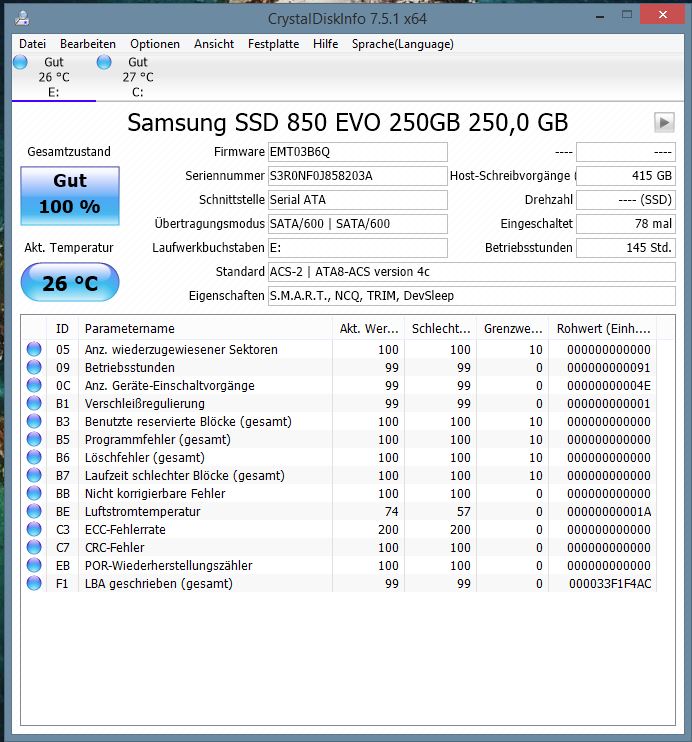This screenshot has width=692, height=742.
Task: Click status orb for ID B7 row
Action: [x=34, y=475]
